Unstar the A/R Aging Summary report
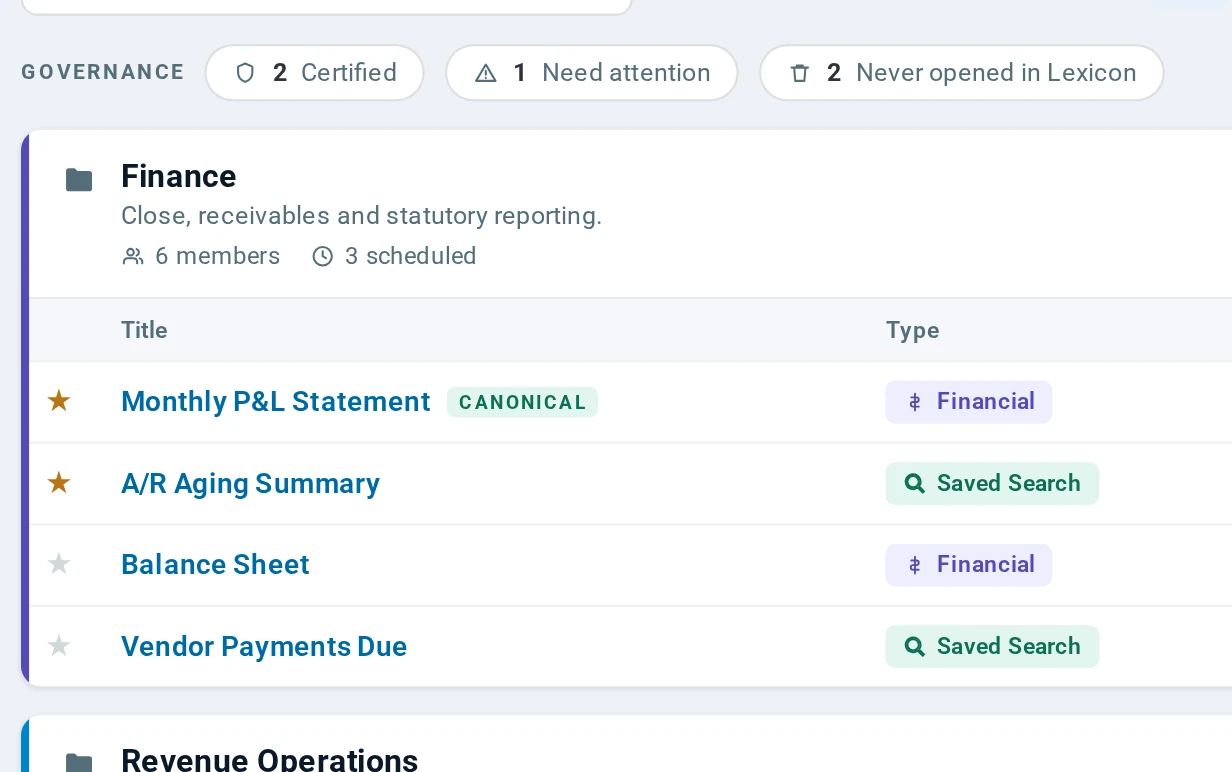Viewport: 1232px width, 772px height. coord(59,484)
